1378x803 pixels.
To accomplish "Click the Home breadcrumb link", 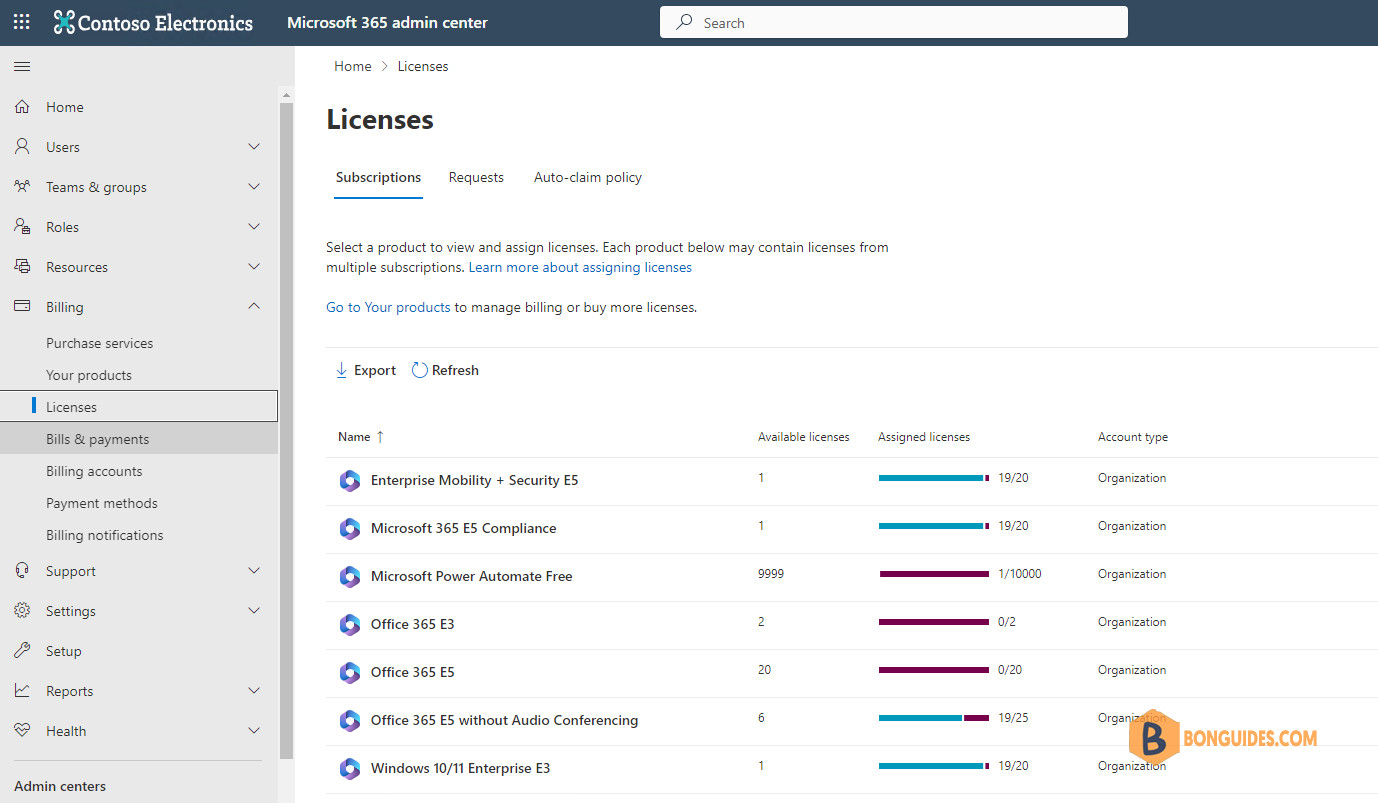I will coord(353,66).
